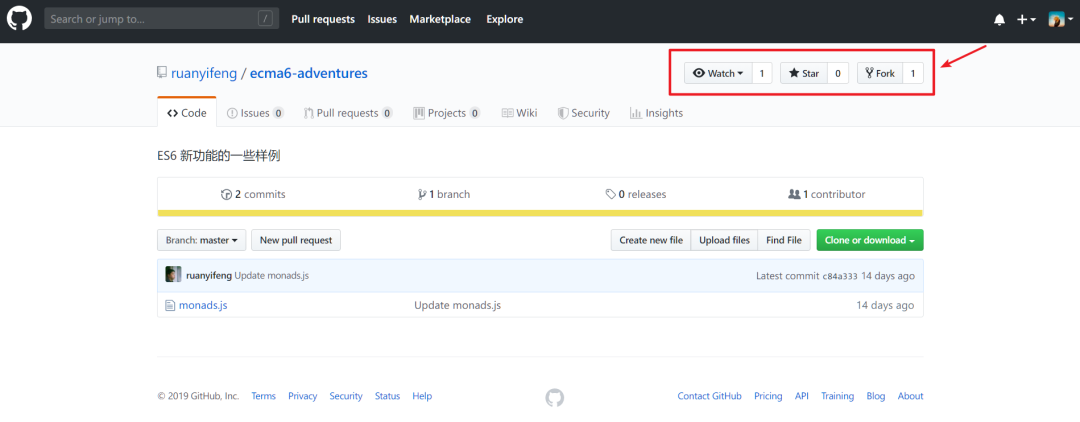Click Create new file
This screenshot has height=422, width=1080.
pyautogui.click(x=651, y=240)
